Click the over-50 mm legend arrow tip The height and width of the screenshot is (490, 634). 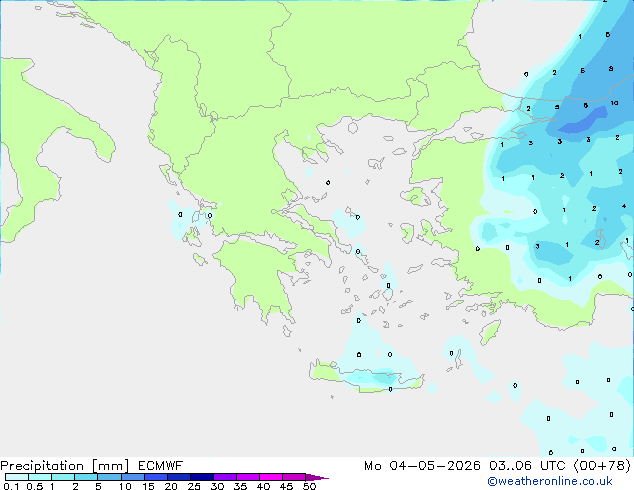click(x=317, y=477)
